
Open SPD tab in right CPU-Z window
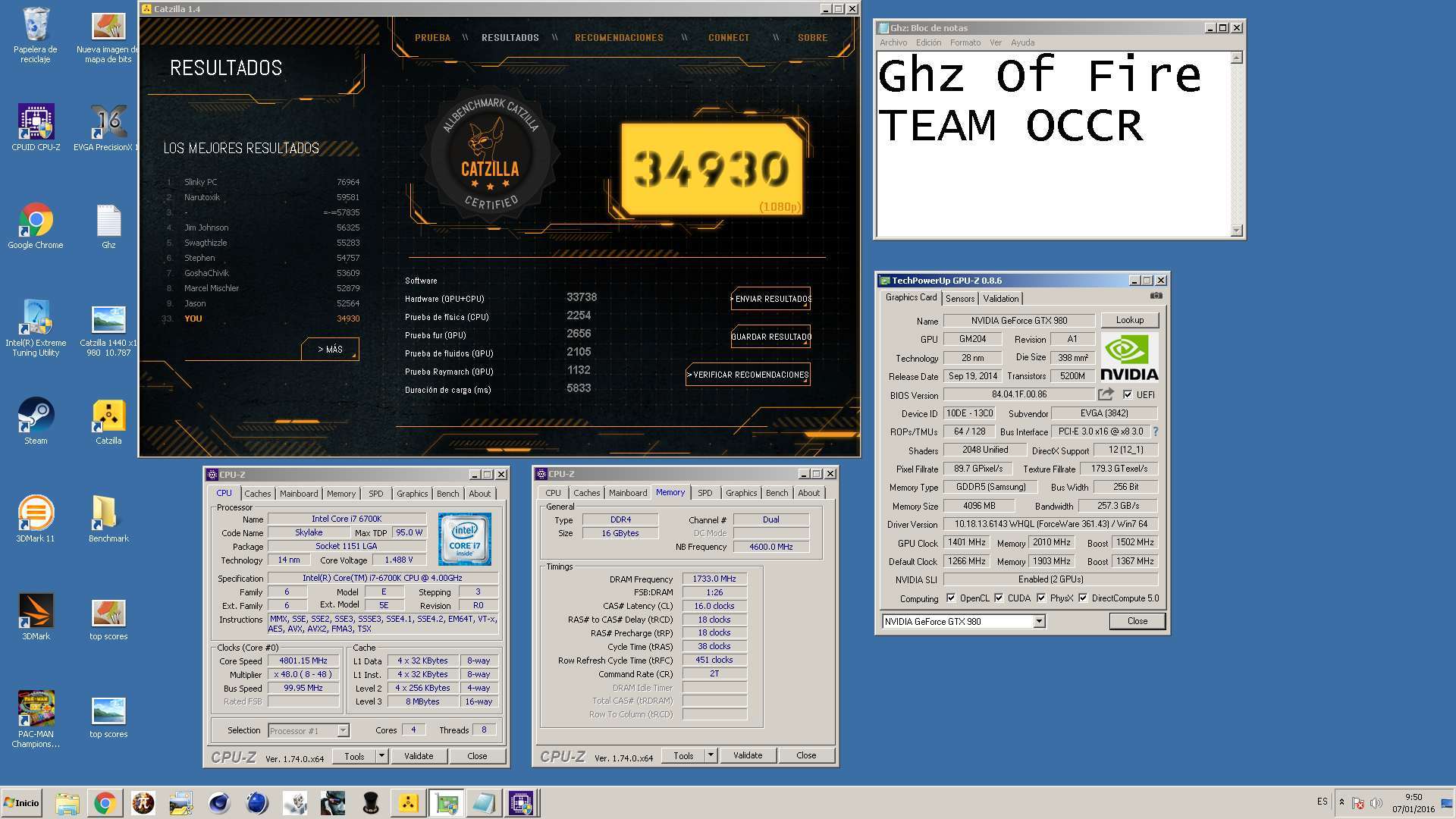[x=704, y=492]
